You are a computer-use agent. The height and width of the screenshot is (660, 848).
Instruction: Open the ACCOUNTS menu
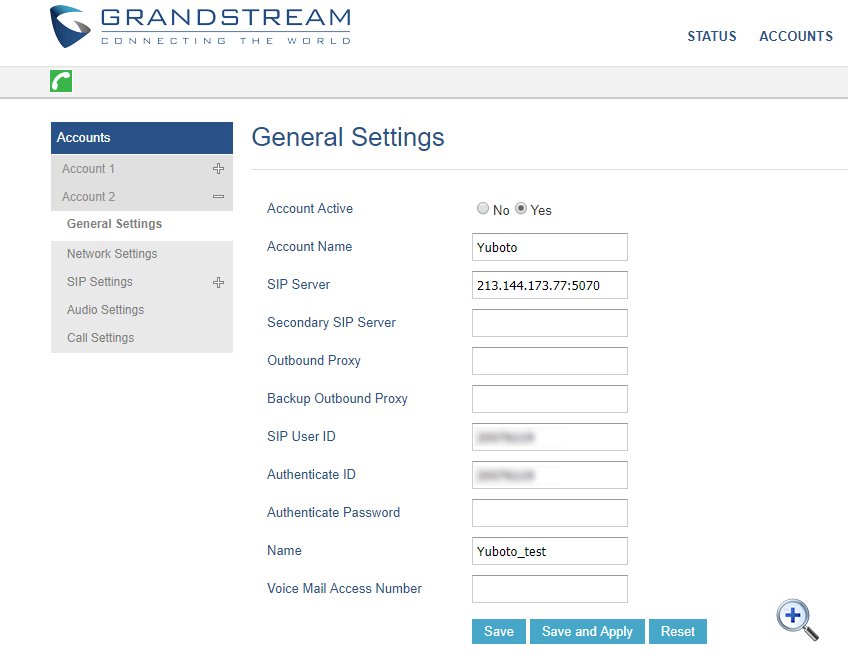point(795,36)
